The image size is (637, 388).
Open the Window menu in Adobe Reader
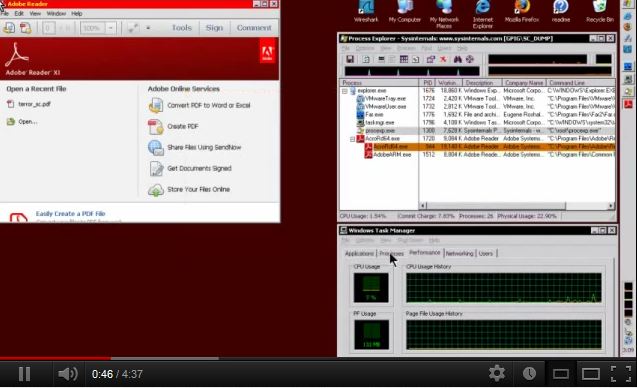(56, 13)
